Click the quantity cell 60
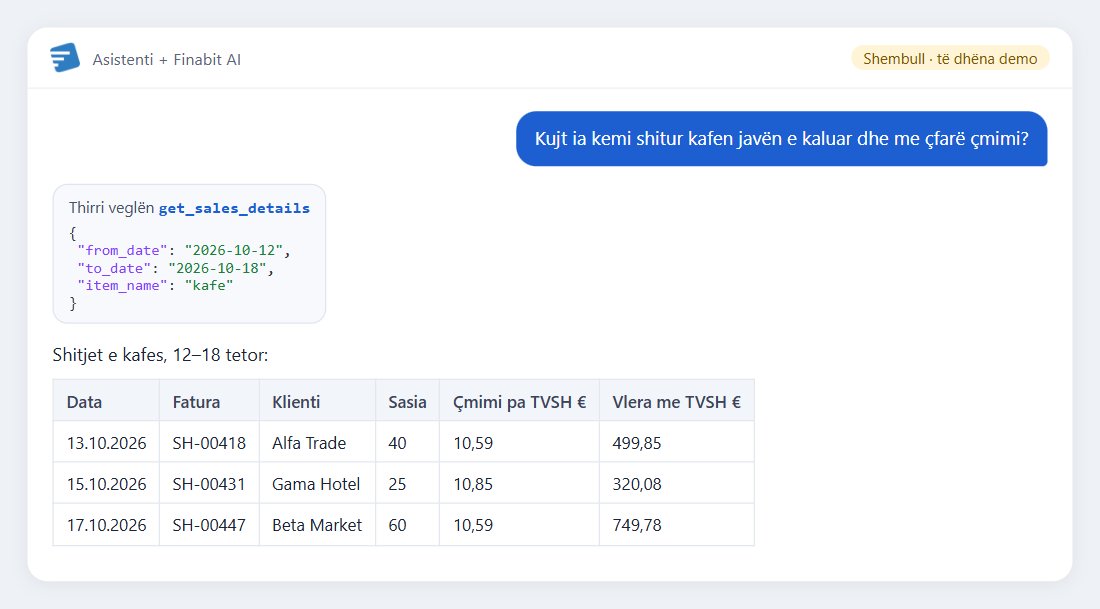This screenshot has height=609, width=1100. [408, 525]
